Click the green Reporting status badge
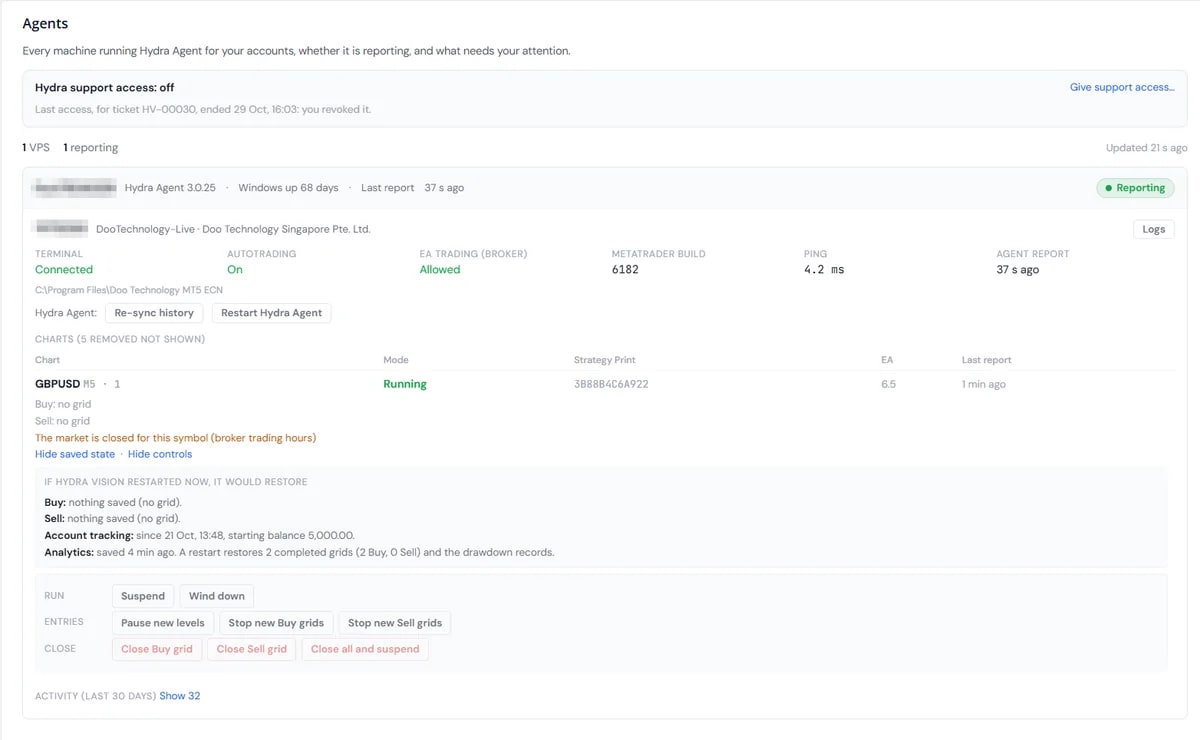This screenshot has height=740, width=1200. 1135,188
